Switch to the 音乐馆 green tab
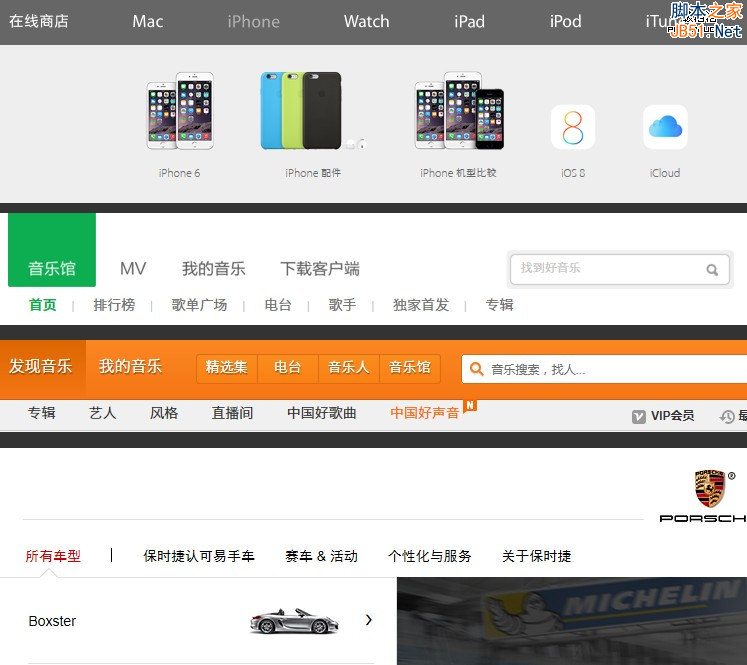This screenshot has height=665, width=747. (52, 268)
